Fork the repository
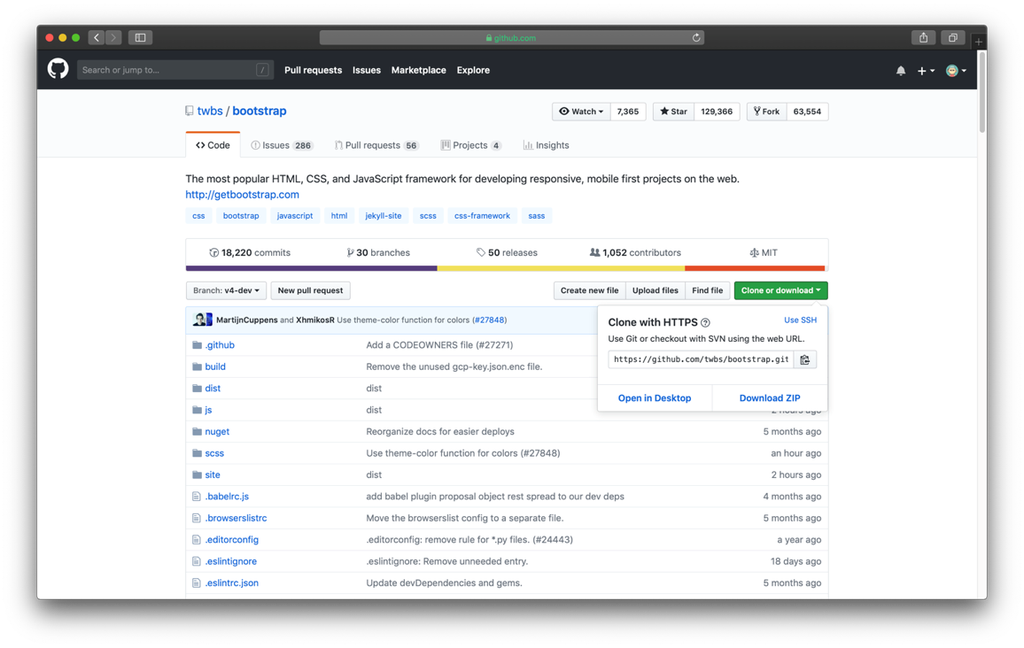1024x648 pixels. (x=767, y=112)
